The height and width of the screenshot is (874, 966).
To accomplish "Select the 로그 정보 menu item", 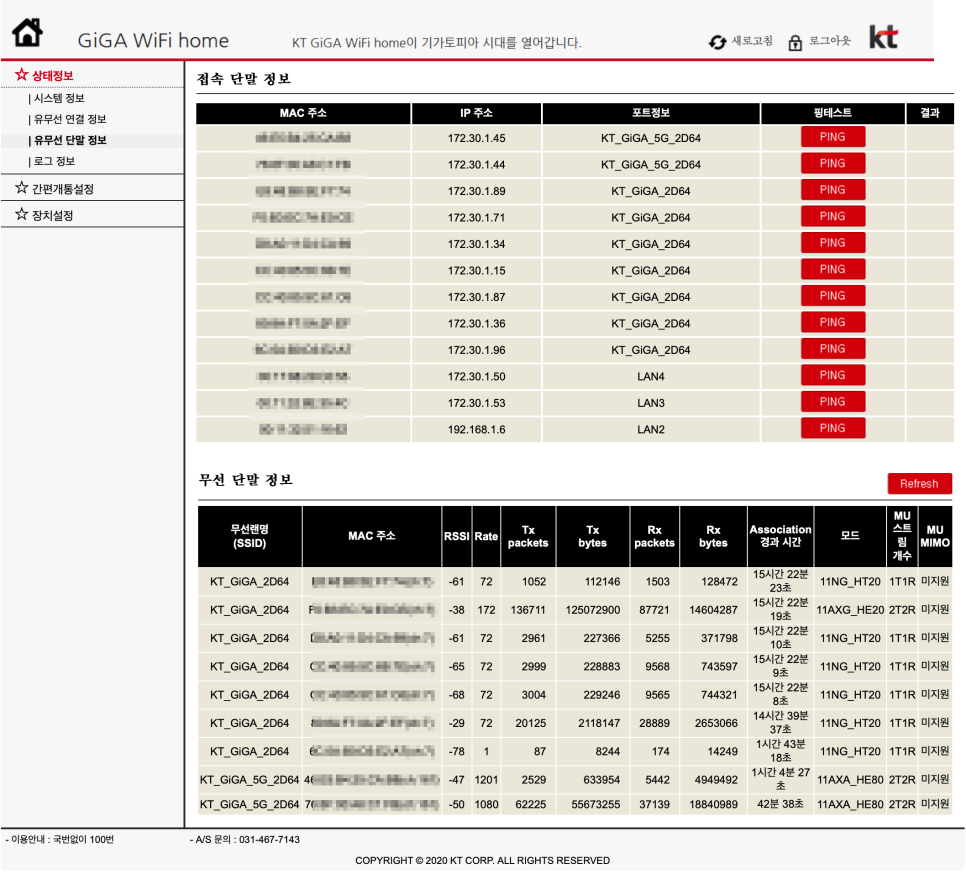I will pos(52,161).
